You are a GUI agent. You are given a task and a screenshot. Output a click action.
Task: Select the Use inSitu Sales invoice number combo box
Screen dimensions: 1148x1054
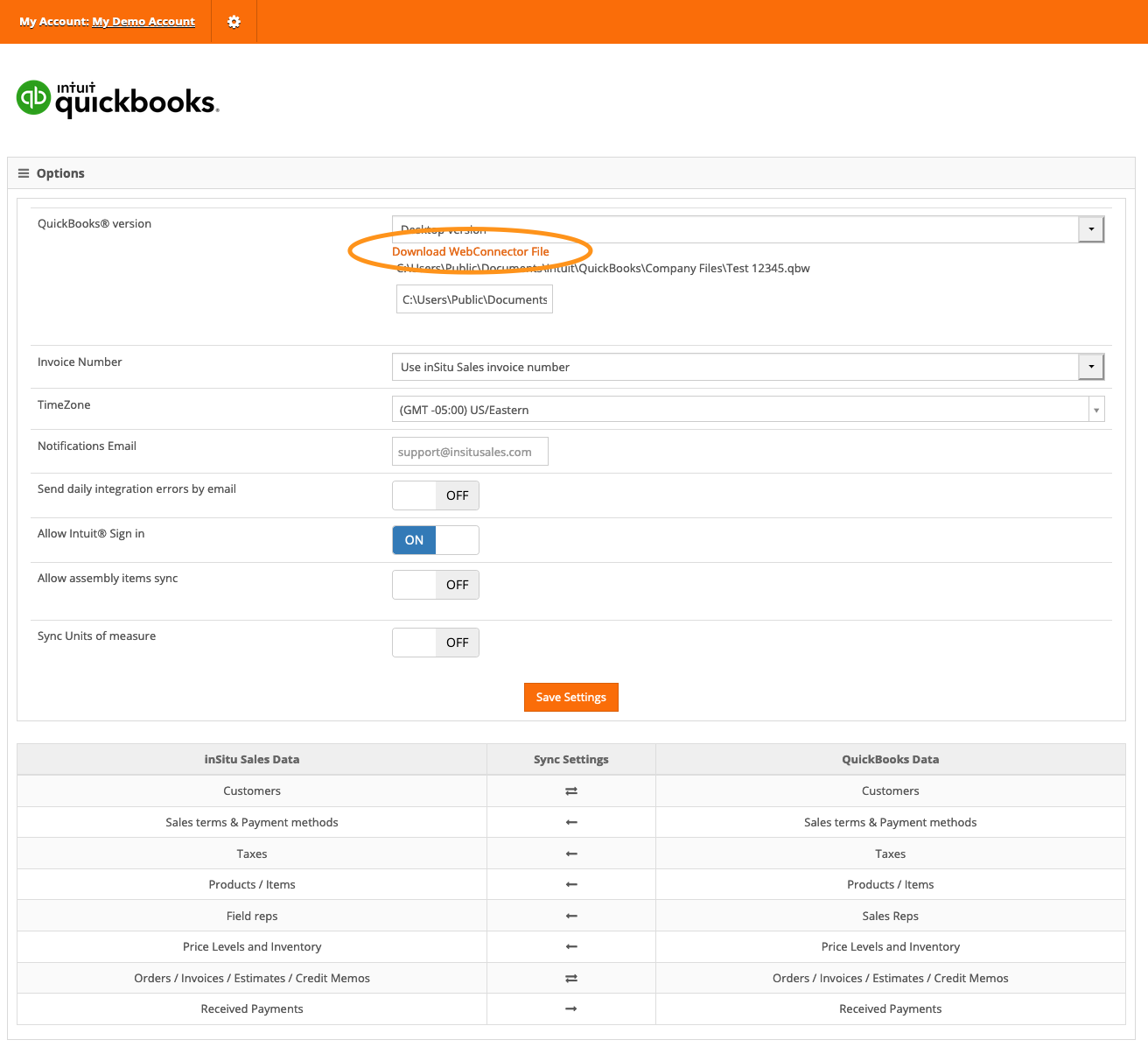[748, 367]
